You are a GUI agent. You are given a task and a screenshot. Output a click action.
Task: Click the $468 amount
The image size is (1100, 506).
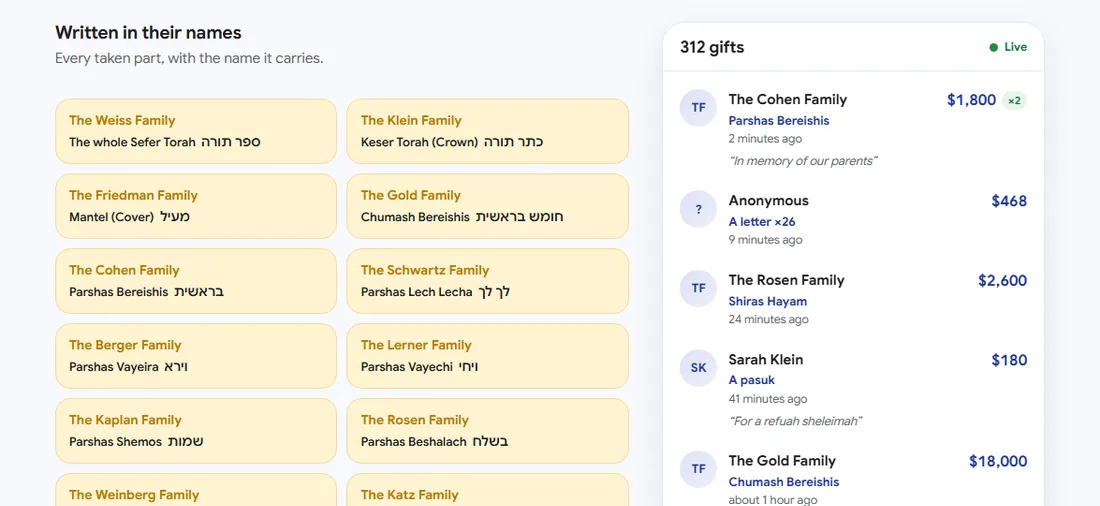[x=1009, y=201]
